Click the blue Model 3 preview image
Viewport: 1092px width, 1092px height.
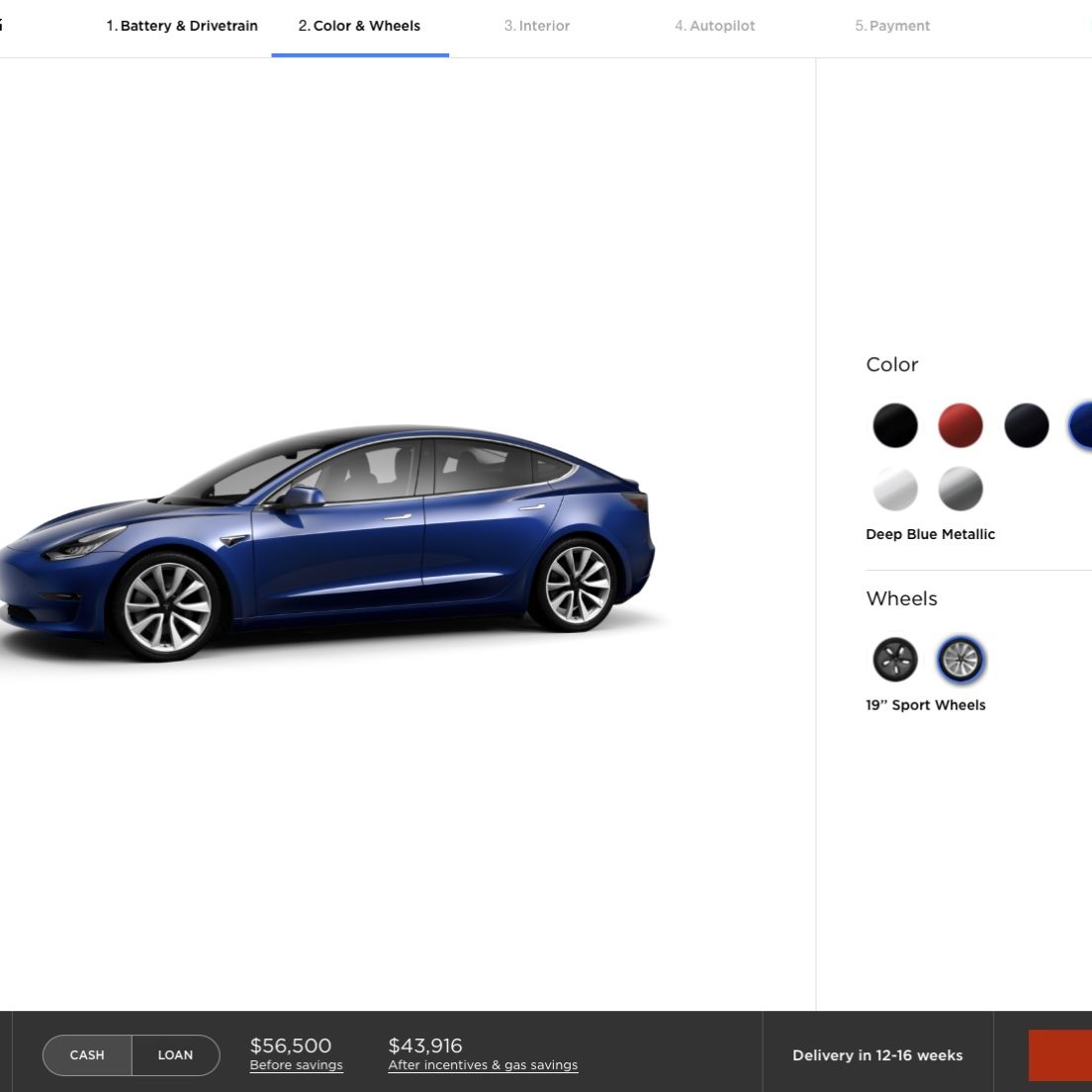[x=327, y=543]
